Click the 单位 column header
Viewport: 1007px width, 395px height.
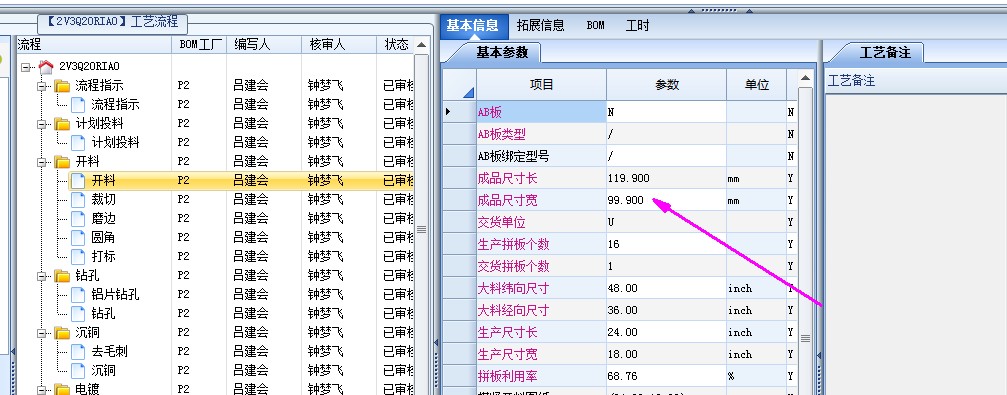coord(757,85)
